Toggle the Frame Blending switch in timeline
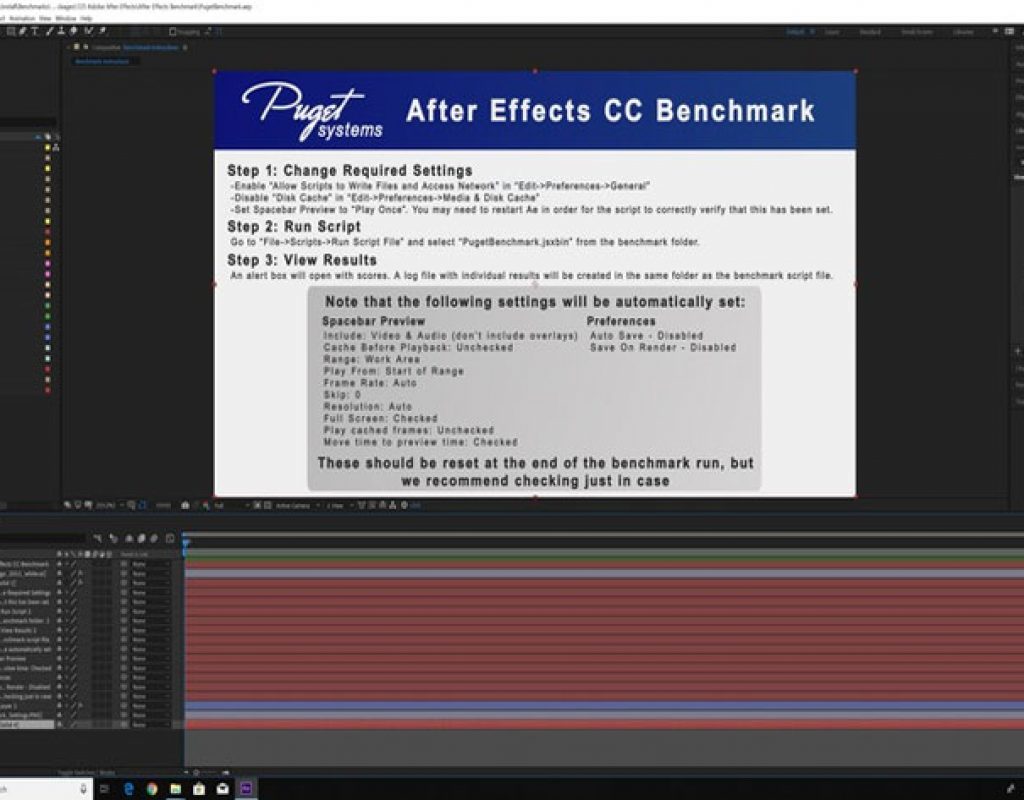The width and height of the screenshot is (1024, 800). click(141, 538)
